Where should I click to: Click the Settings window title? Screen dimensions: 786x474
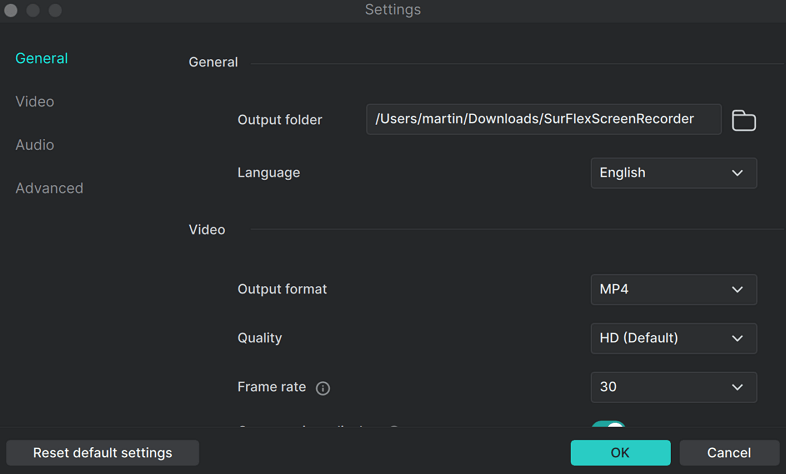[x=393, y=10]
